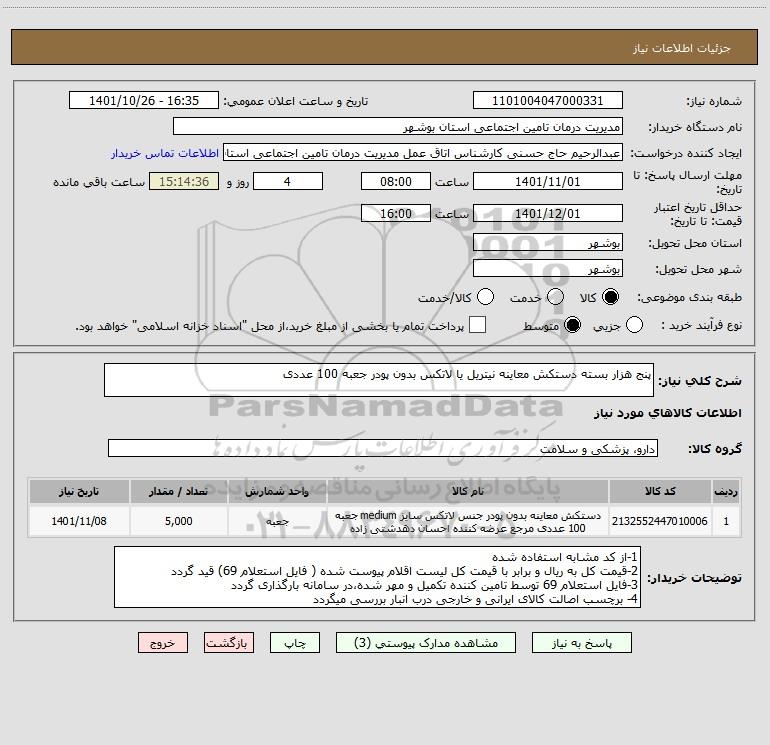Click the گروه کالا field
Image resolution: width=770 pixels, height=745 pixels.
pos(383,448)
